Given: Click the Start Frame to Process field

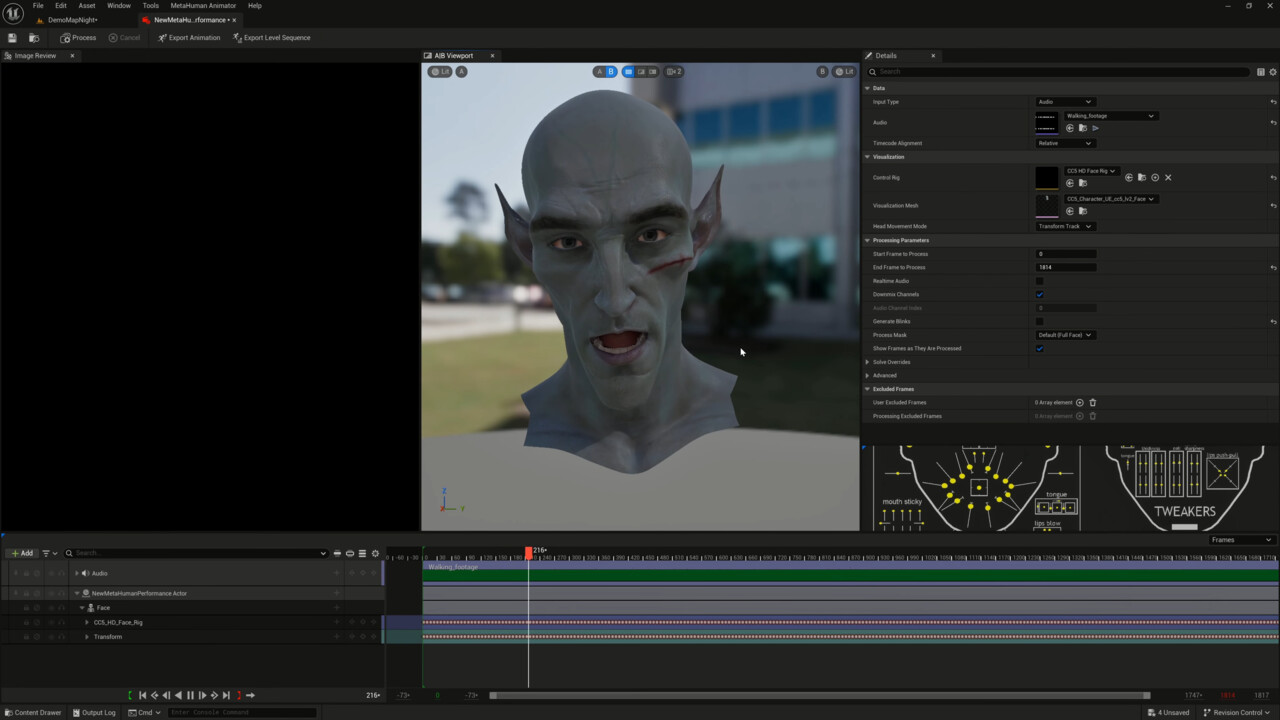Looking at the screenshot, I should point(1065,254).
